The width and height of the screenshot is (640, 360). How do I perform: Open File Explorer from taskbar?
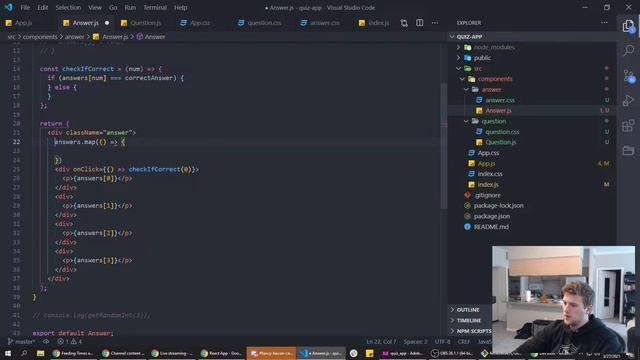pos(40,353)
